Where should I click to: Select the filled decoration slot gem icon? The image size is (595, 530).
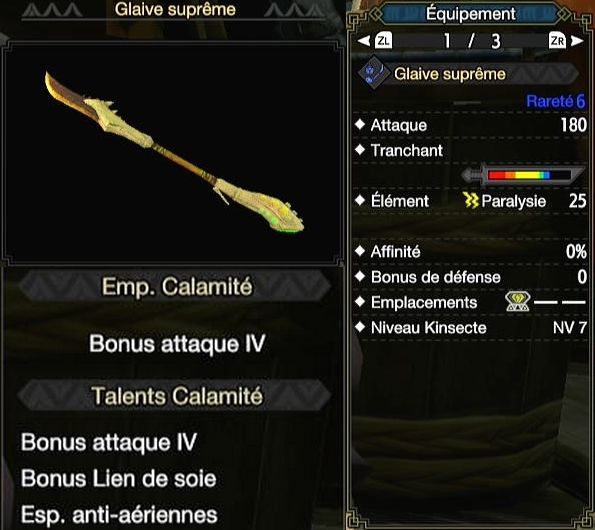click(518, 302)
